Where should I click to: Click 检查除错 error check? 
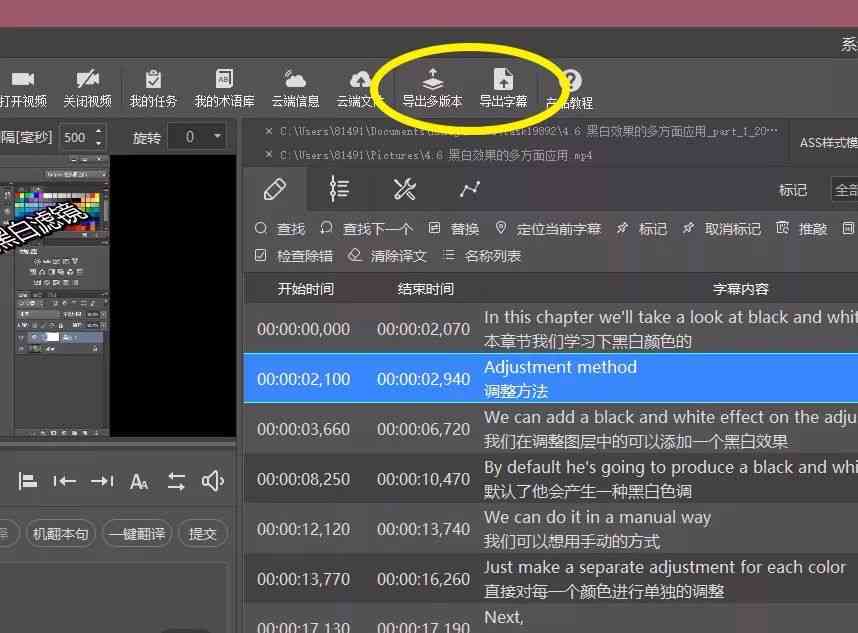point(294,256)
